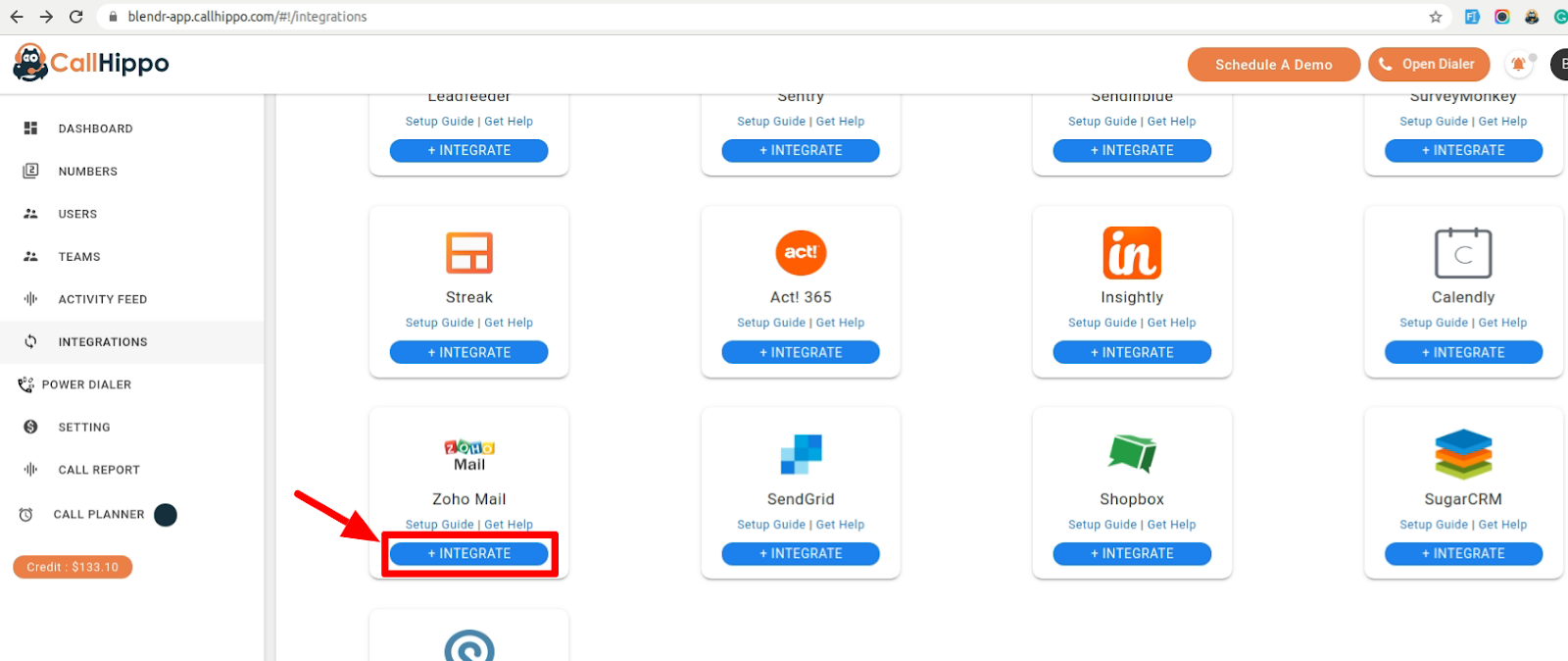Image resolution: width=1568 pixels, height=661 pixels.
Task: Integrate Streak
Action: click(x=469, y=352)
